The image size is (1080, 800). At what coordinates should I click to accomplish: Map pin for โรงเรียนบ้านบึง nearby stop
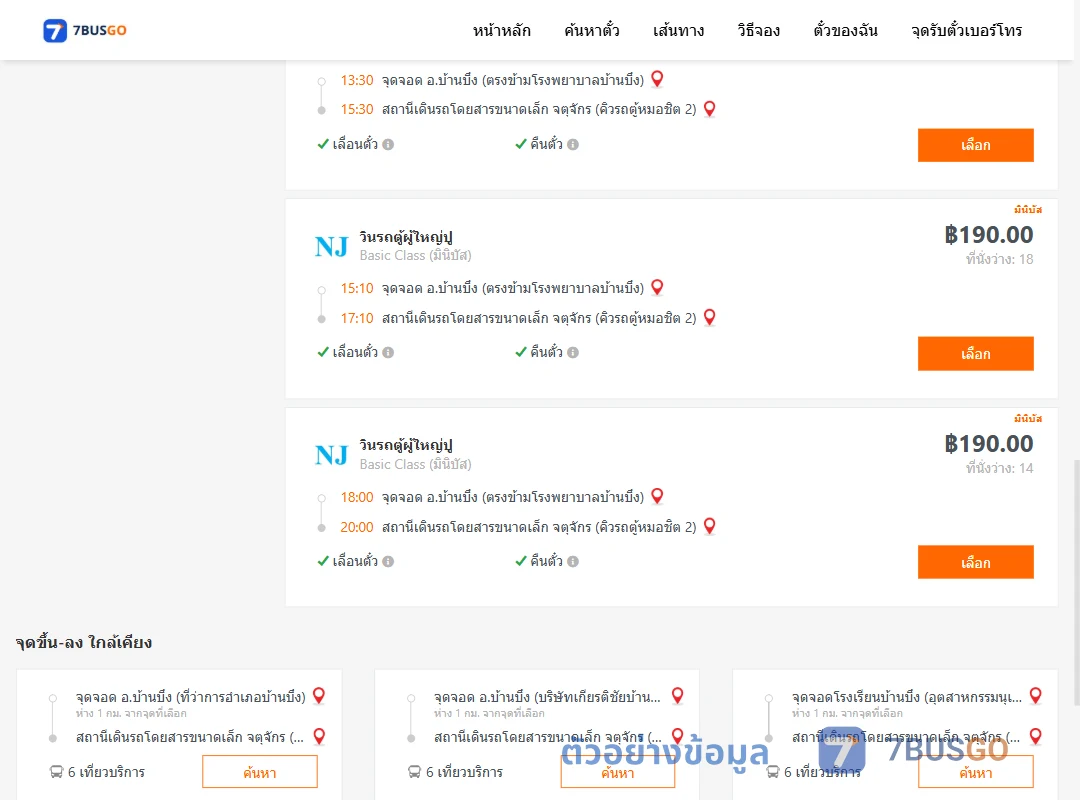(x=1035, y=696)
